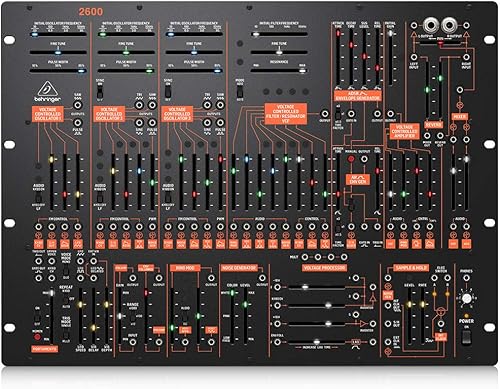The image size is (500, 389).
Task: Click the Voltage Controlled Amplifier label
Action: (x=404, y=131)
